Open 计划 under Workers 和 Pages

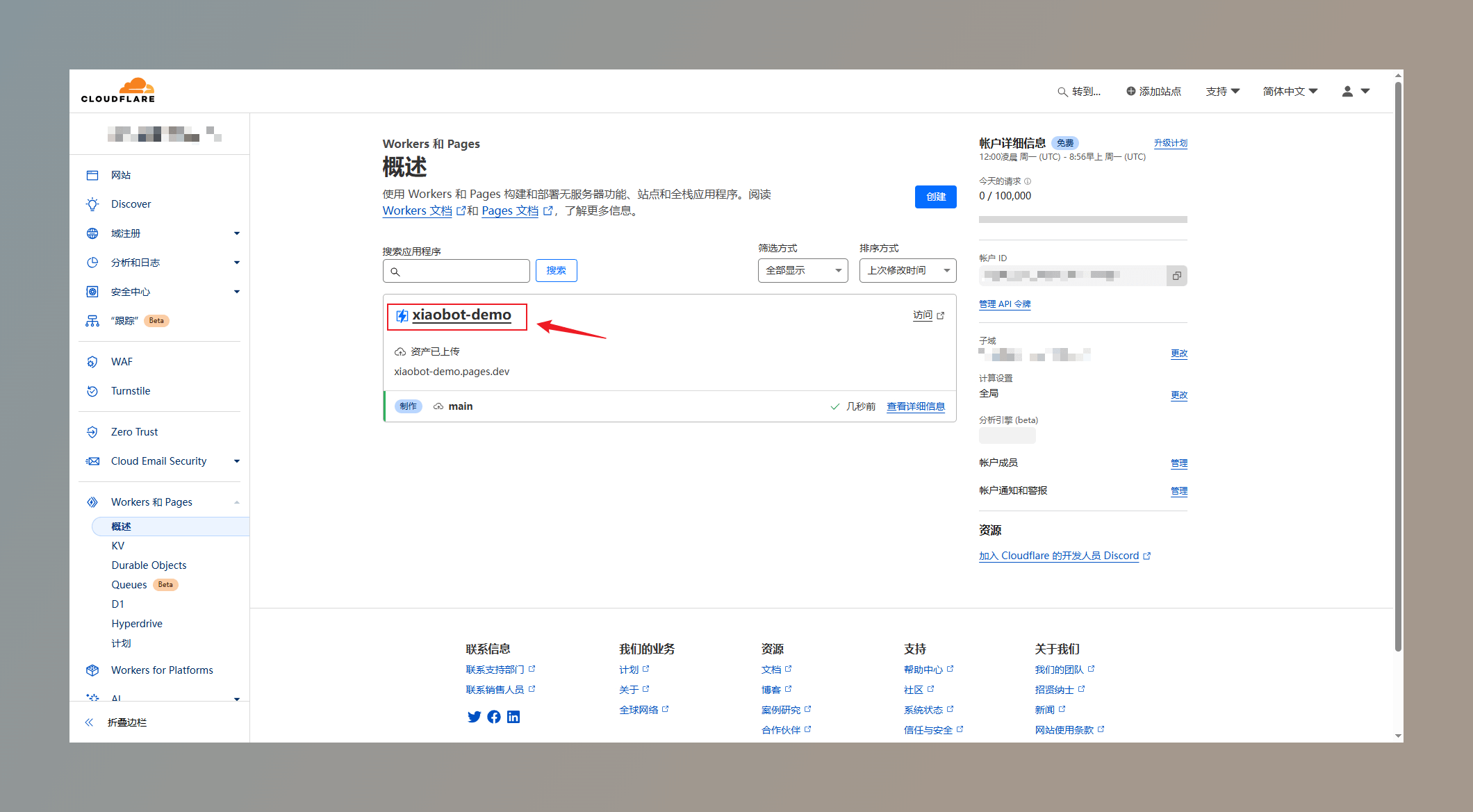pos(121,643)
